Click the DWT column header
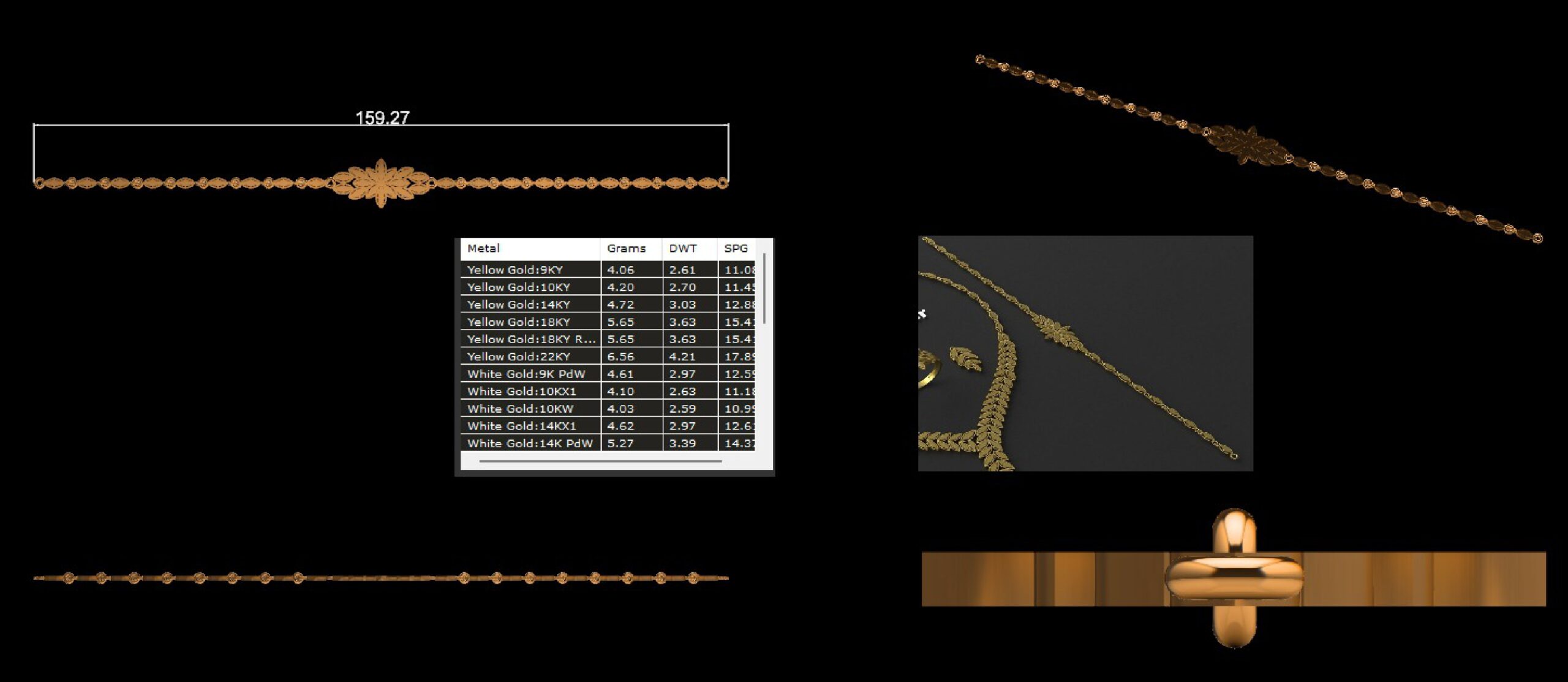The image size is (1568, 682). [x=682, y=248]
